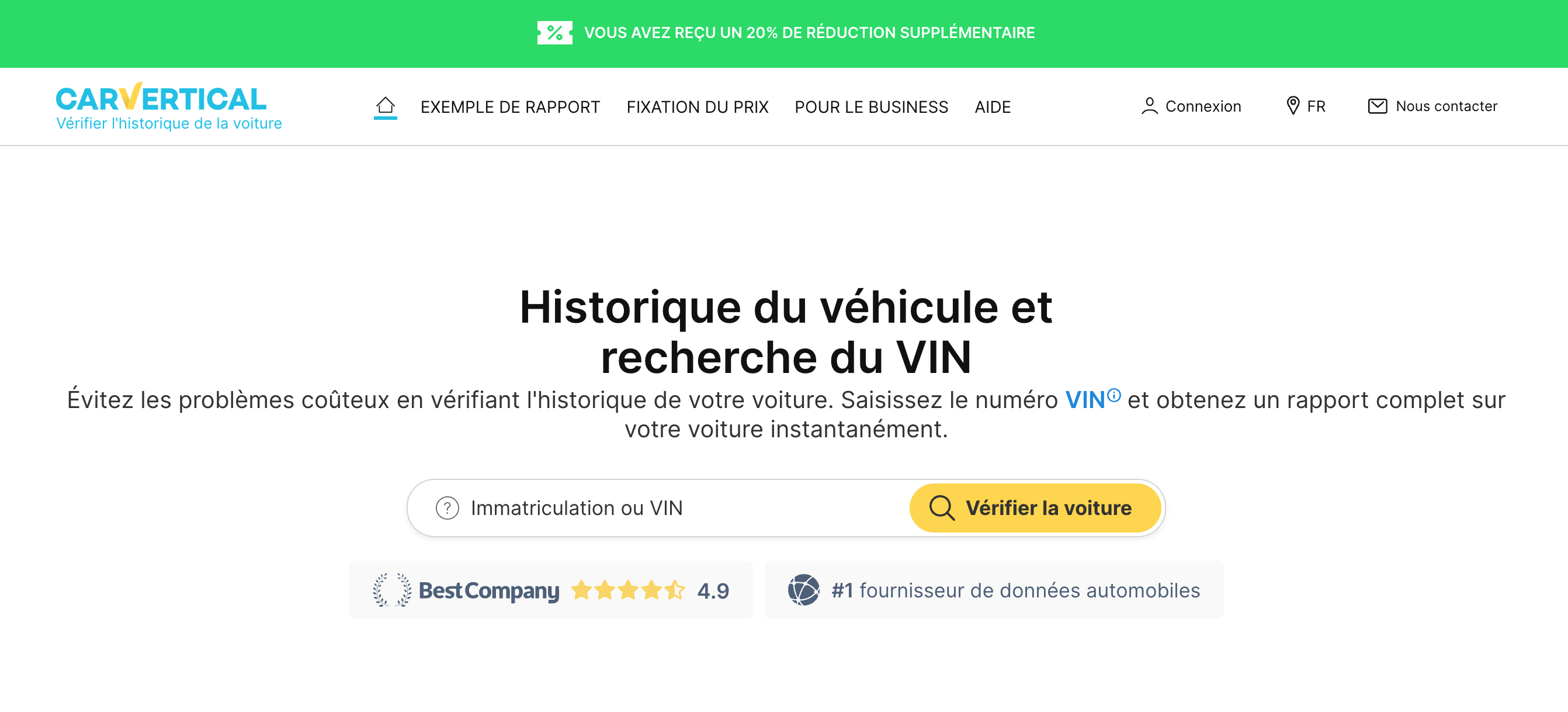
Task: Switch to the EXEMPLE DE RAPPORT page
Action: (510, 106)
